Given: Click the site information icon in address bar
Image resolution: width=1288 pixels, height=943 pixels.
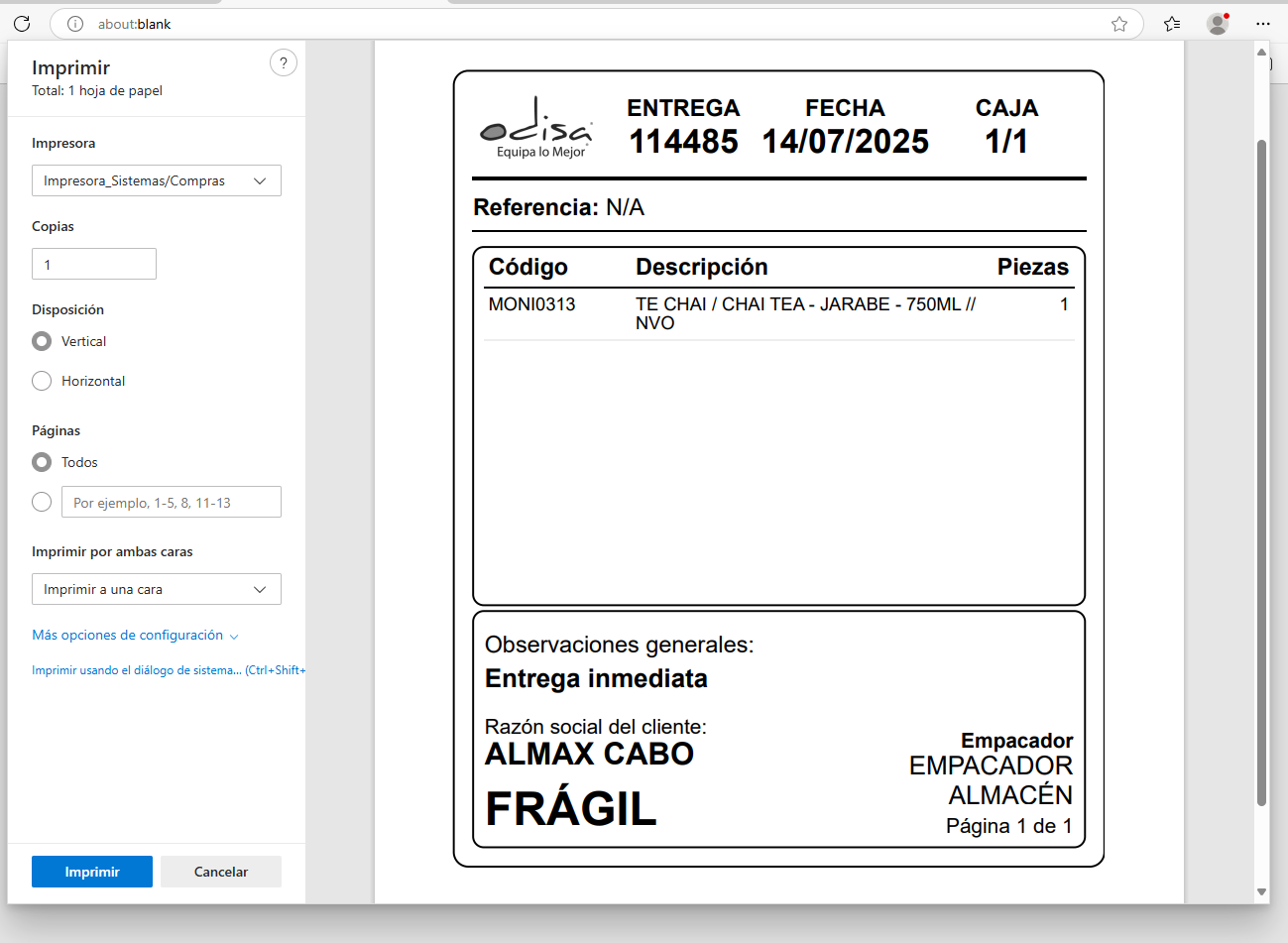Looking at the screenshot, I should [75, 24].
